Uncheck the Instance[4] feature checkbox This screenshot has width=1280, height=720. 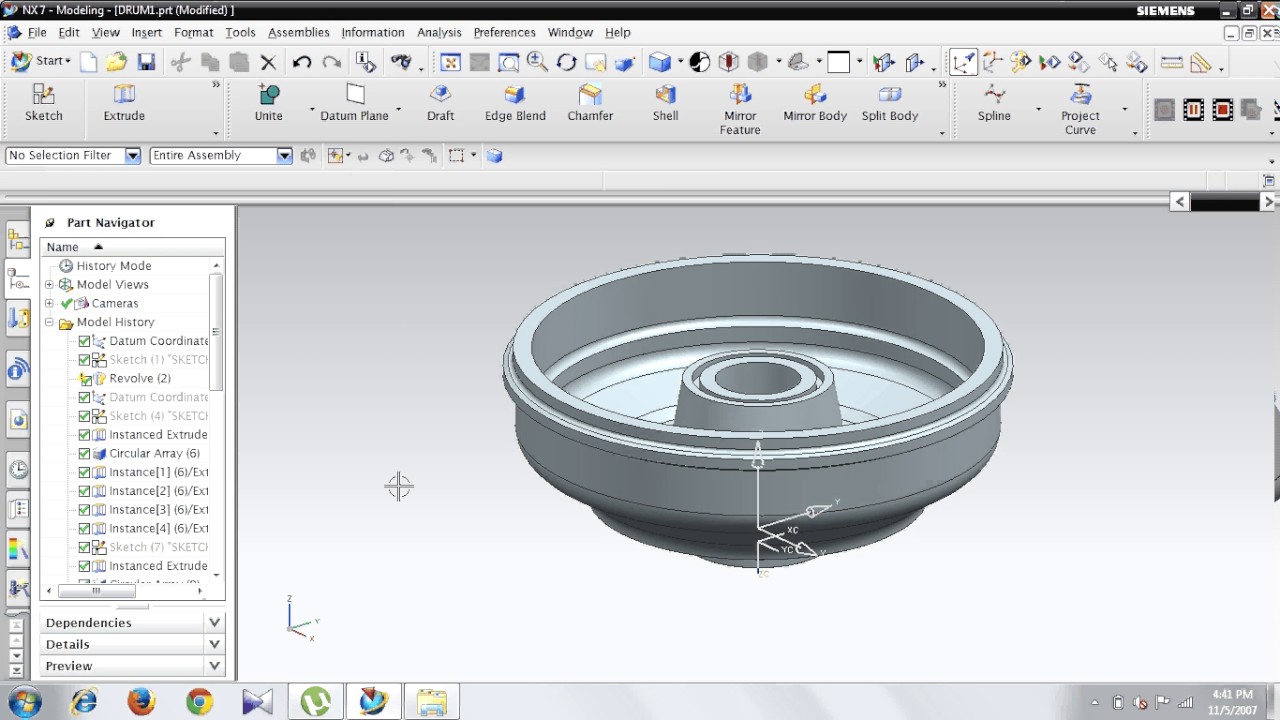point(85,529)
